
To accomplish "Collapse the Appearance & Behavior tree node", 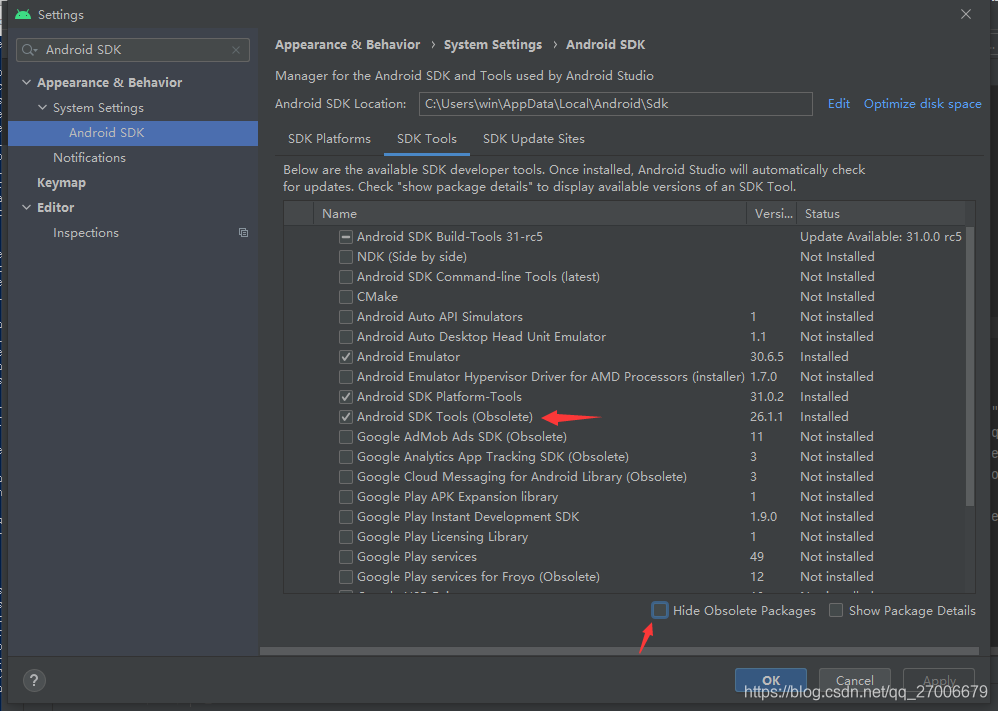I will (26, 82).
